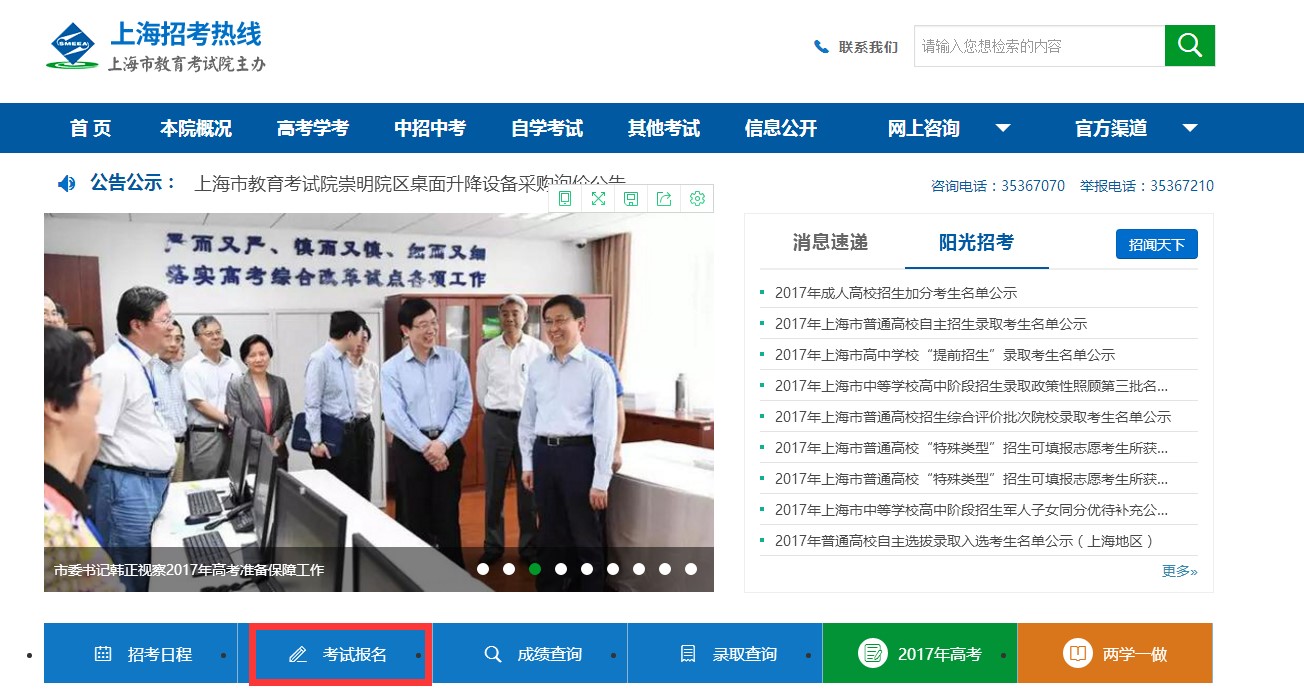Open the 军人子女同分优待补充公 link
This screenshot has height=696, width=1304.
click(971, 510)
